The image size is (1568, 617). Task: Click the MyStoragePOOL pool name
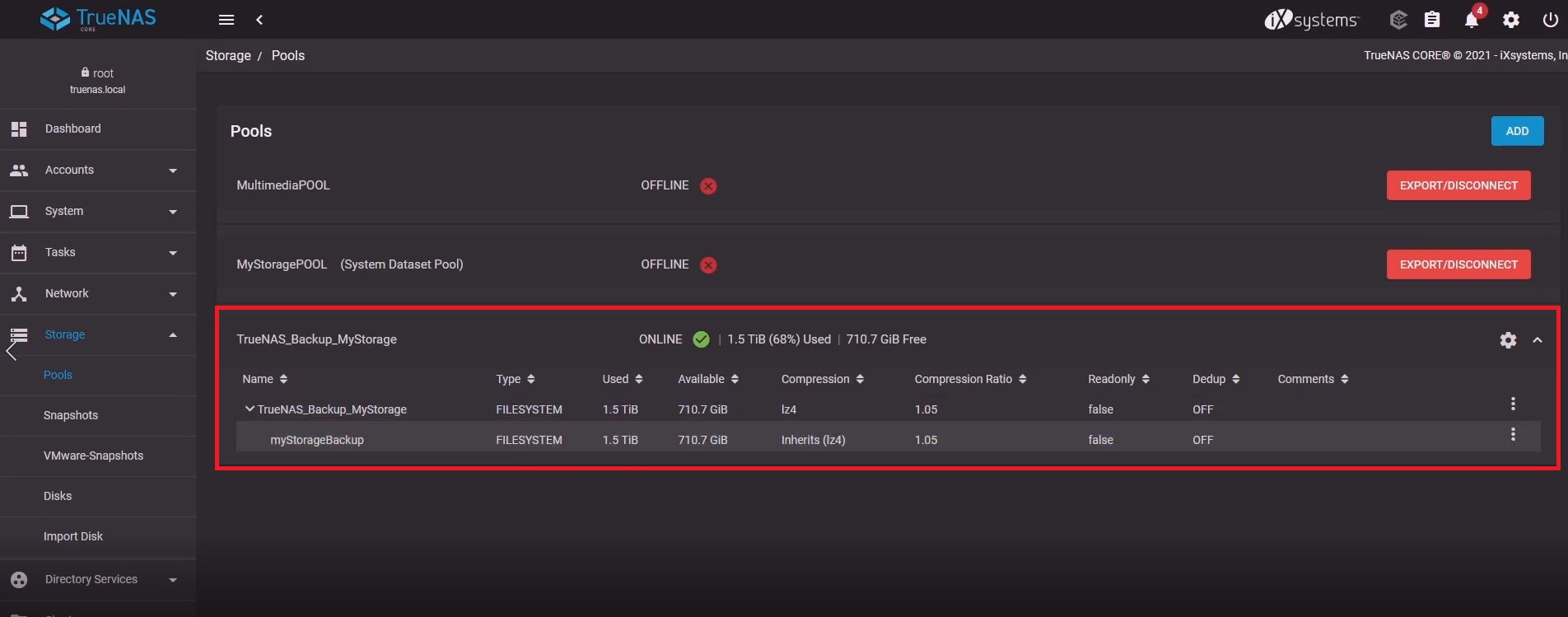(282, 264)
